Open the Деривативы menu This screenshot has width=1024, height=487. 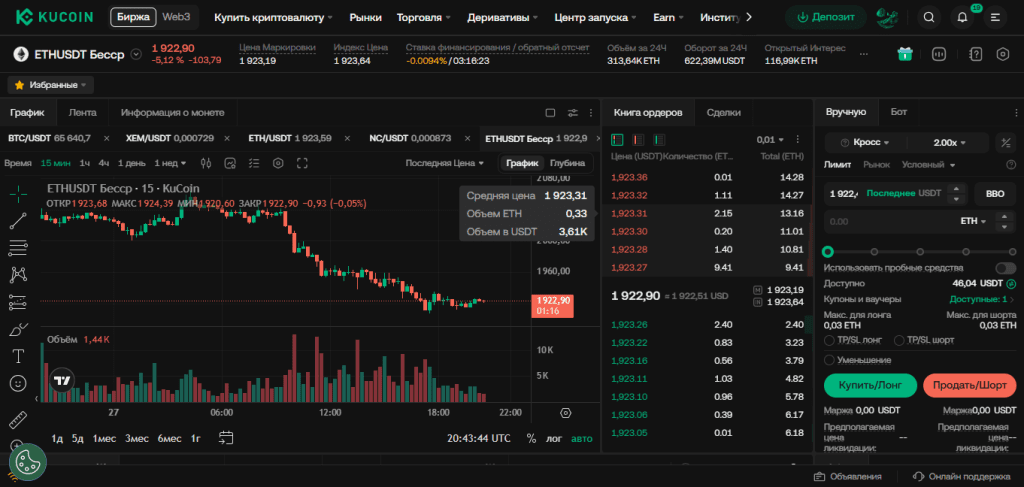coord(503,18)
